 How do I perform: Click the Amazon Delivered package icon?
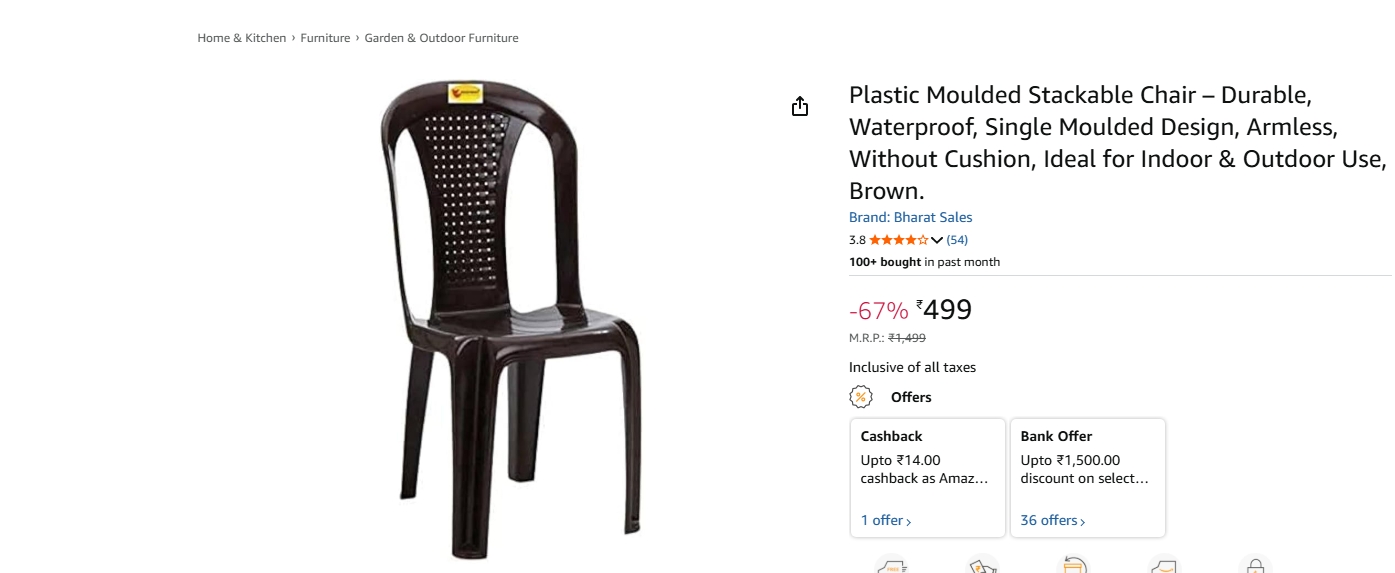click(1163, 566)
